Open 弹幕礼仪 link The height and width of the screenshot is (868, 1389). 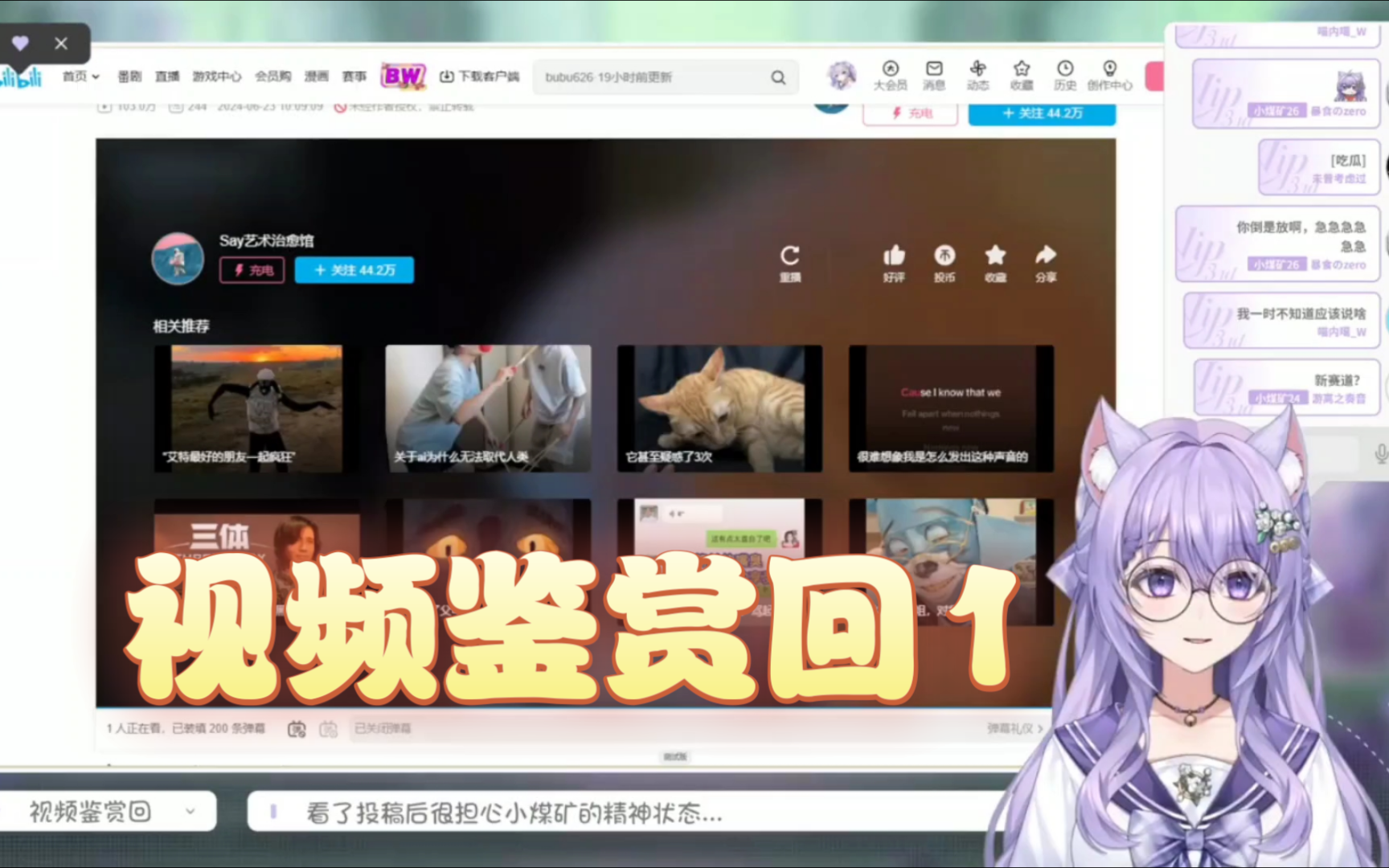(x=1015, y=728)
